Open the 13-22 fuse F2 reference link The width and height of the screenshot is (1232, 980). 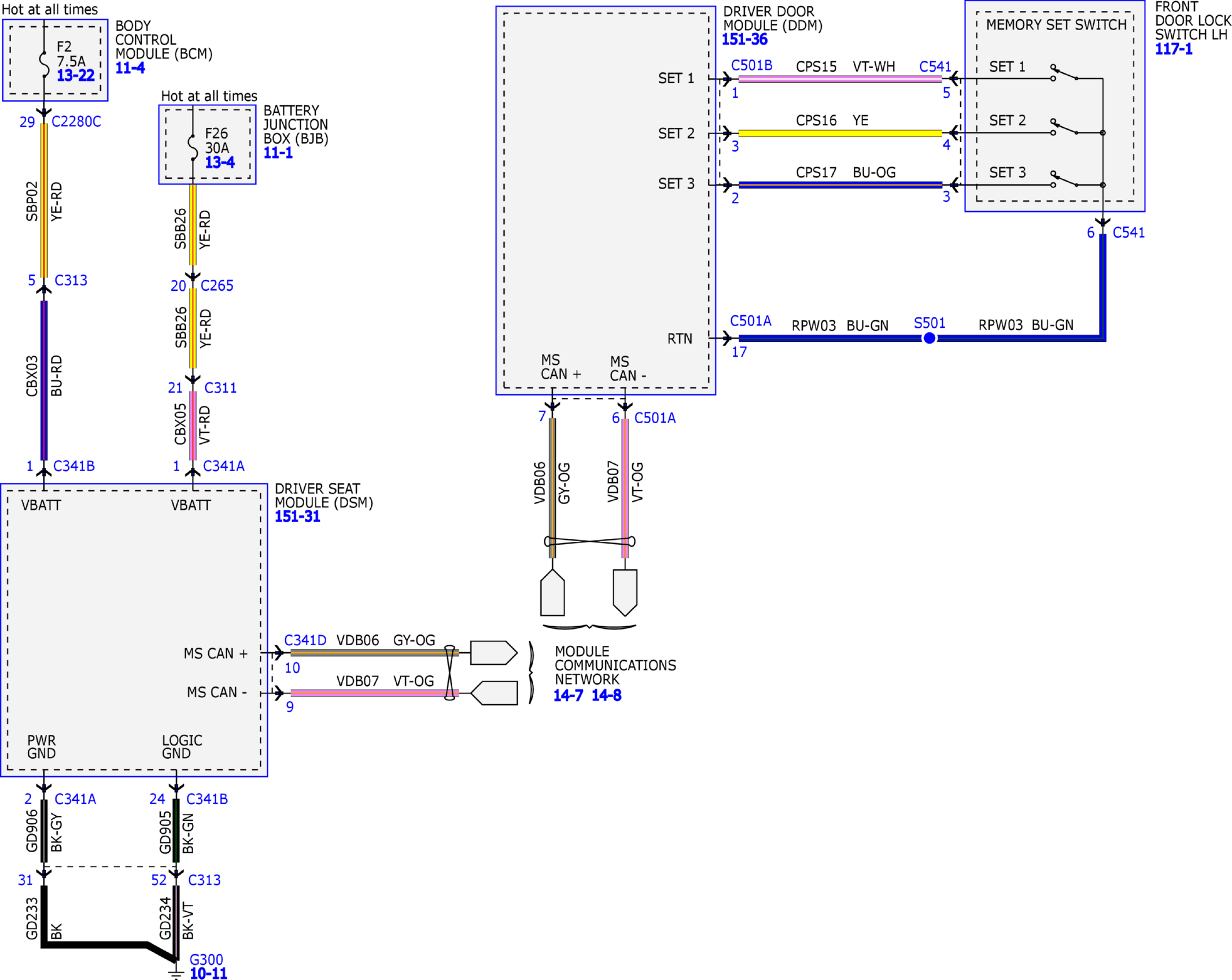(x=75, y=75)
